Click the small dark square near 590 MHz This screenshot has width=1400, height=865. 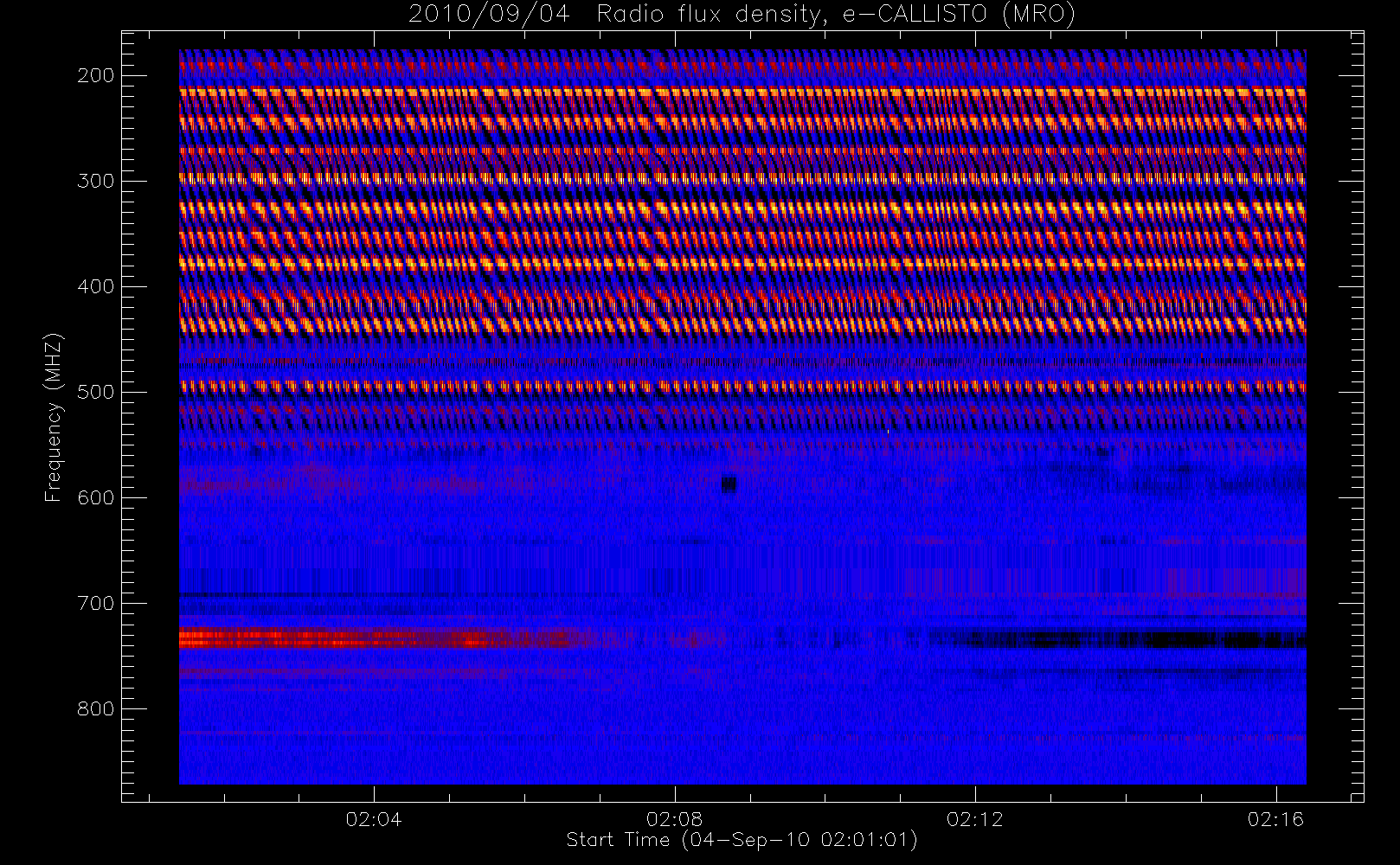pos(729,484)
